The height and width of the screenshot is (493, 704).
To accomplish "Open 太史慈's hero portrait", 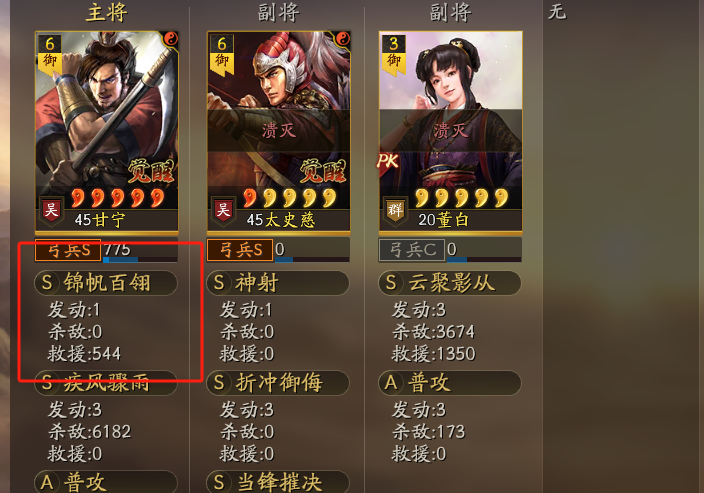I will 278,132.
